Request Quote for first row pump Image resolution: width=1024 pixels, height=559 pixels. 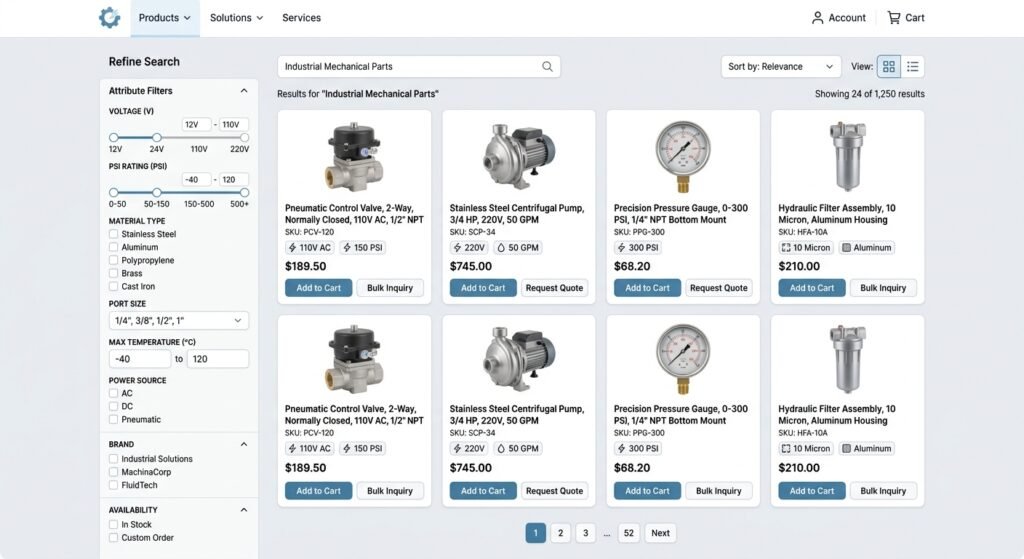pyautogui.click(x=554, y=288)
